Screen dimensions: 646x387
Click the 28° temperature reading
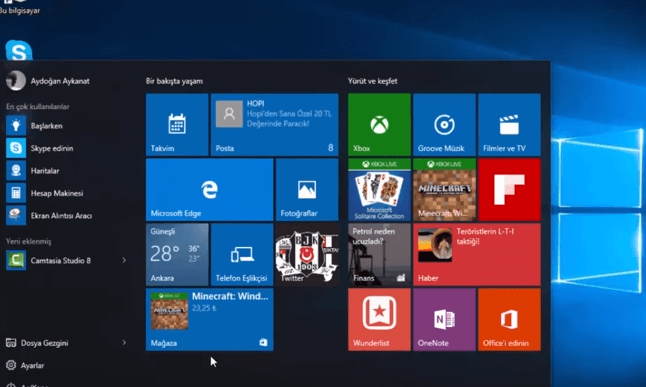tap(164, 254)
